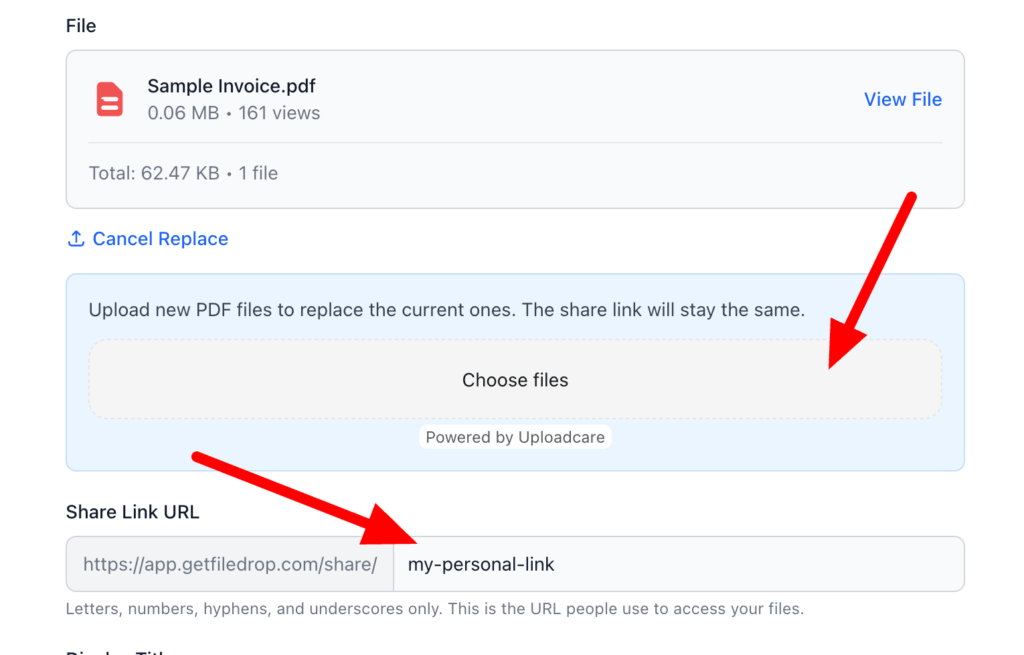
Task: Click the getfiledrop.com URL prefix box
Action: point(229,564)
